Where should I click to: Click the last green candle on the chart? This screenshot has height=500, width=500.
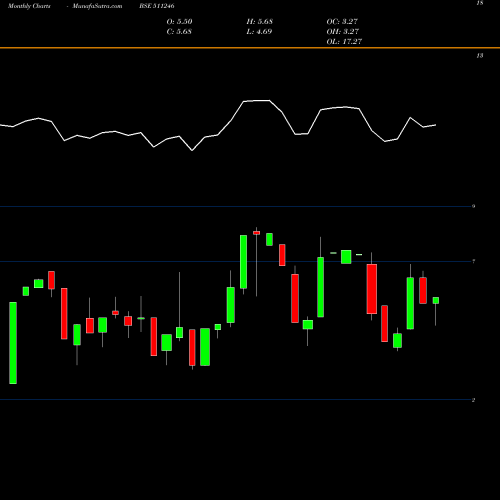pyautogui.click(x=436, y=300)
